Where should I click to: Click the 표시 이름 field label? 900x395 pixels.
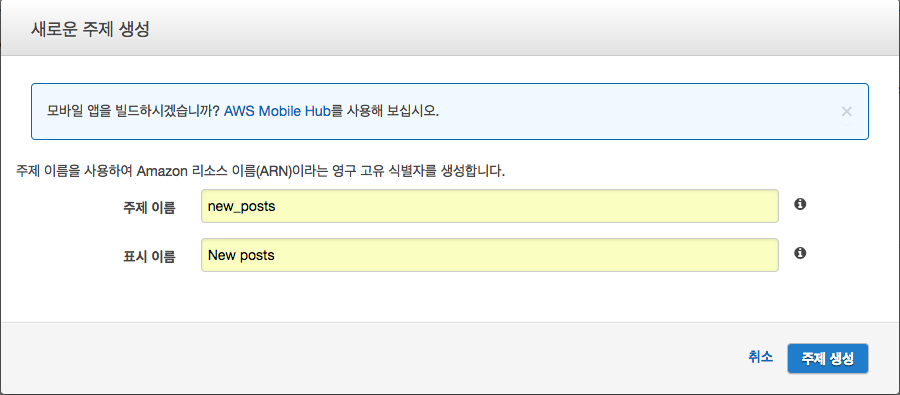[149, 256]
